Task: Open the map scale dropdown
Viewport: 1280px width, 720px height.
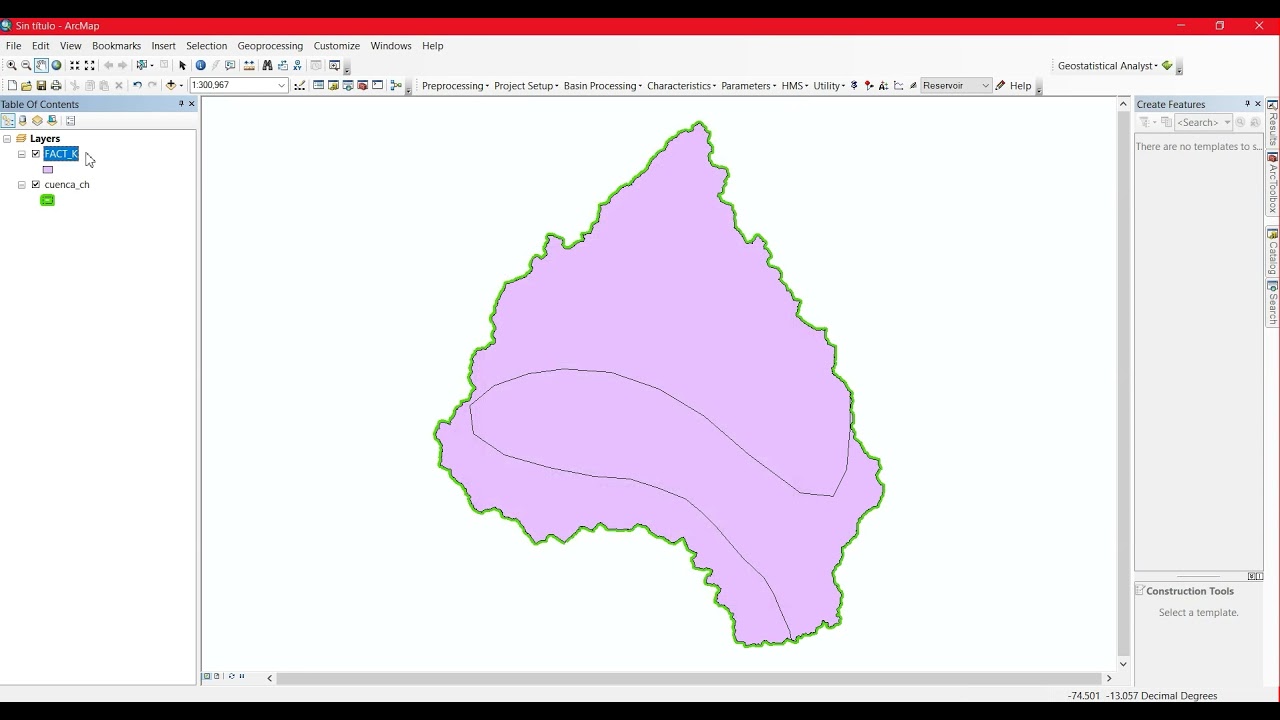Action: (281, 86)
